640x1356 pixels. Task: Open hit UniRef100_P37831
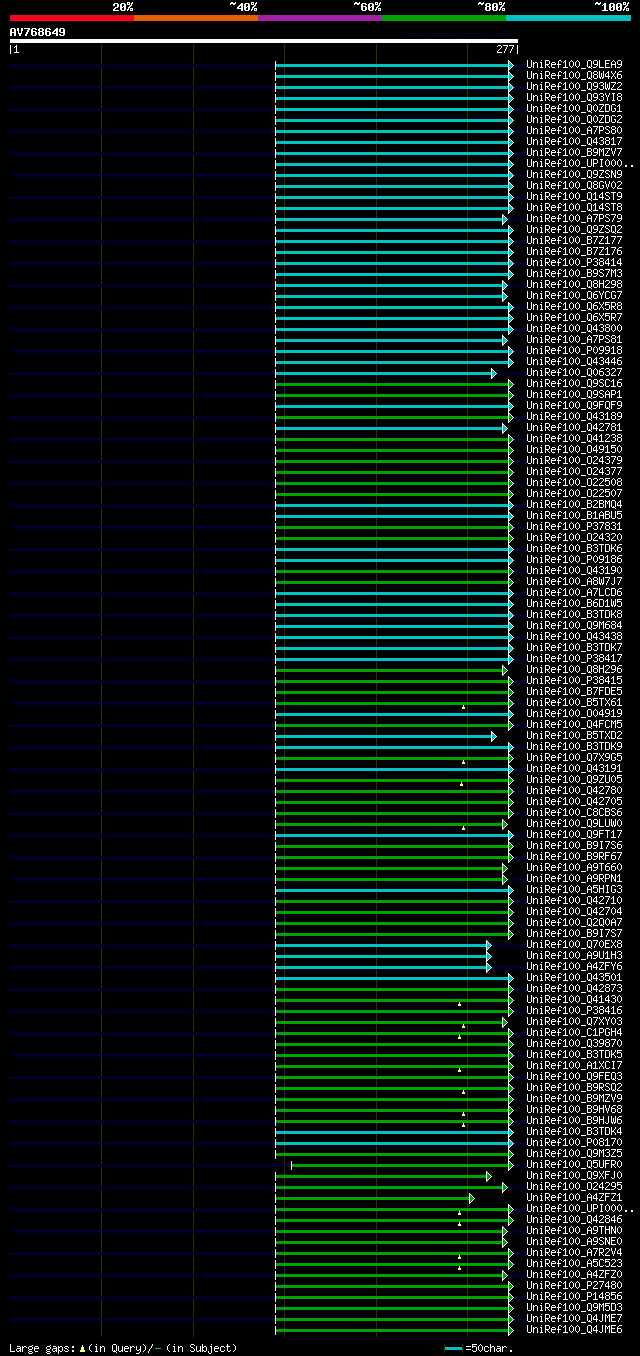(574, 527)
